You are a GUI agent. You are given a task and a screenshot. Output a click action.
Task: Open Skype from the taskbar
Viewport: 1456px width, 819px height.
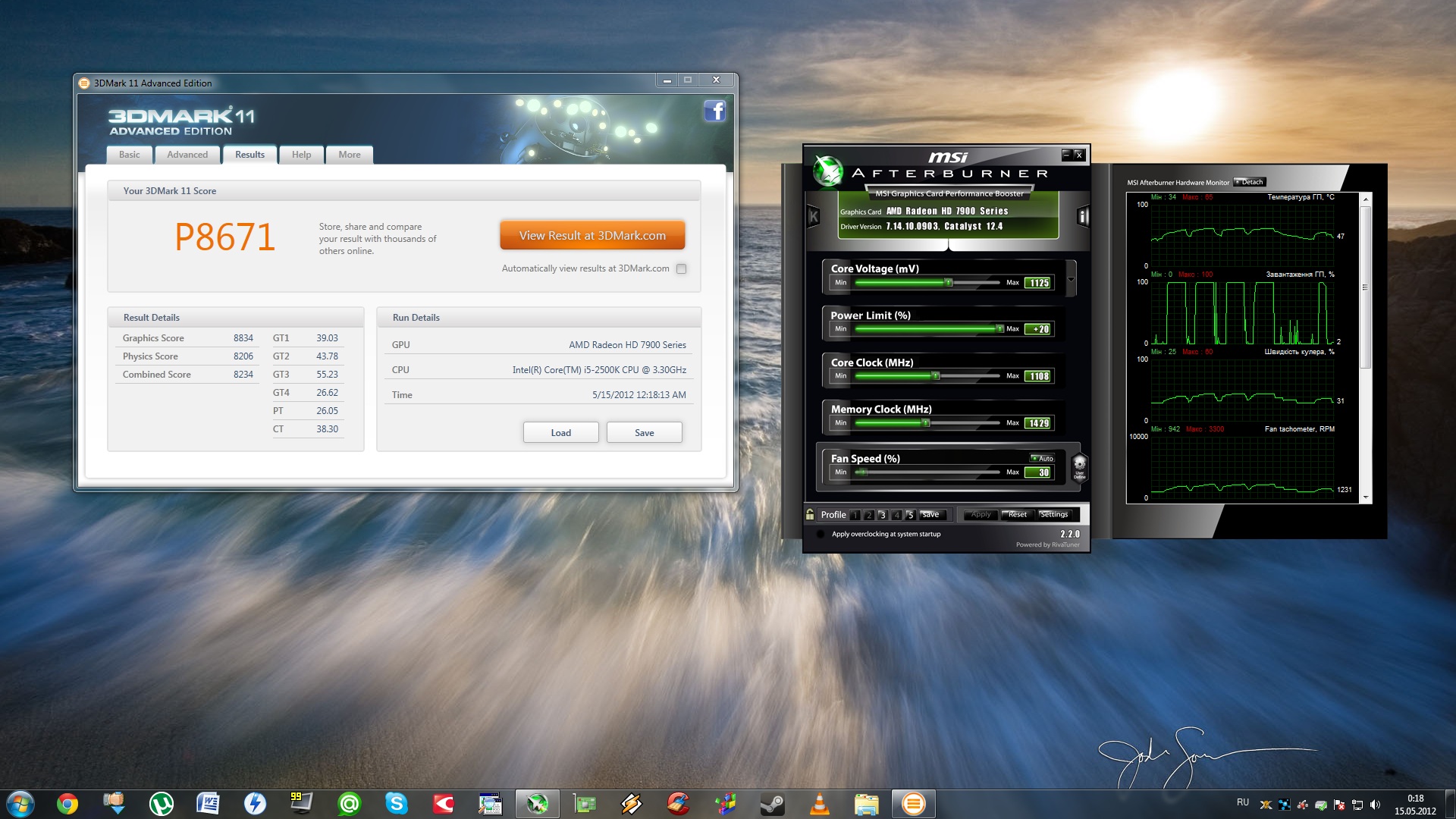(x=396, y=804)
